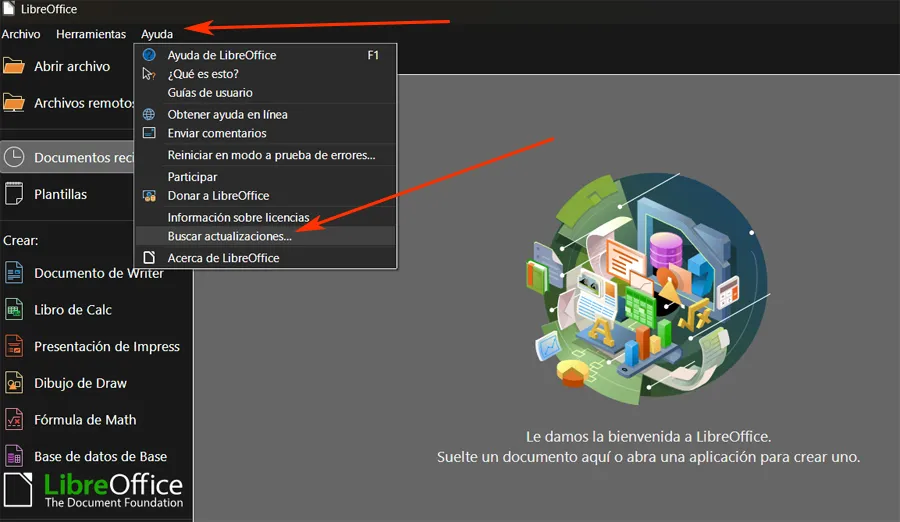The width and height of the screenshot is (900, 522).
Task: Open the Herramientas menu
Action: coord(91,34)
